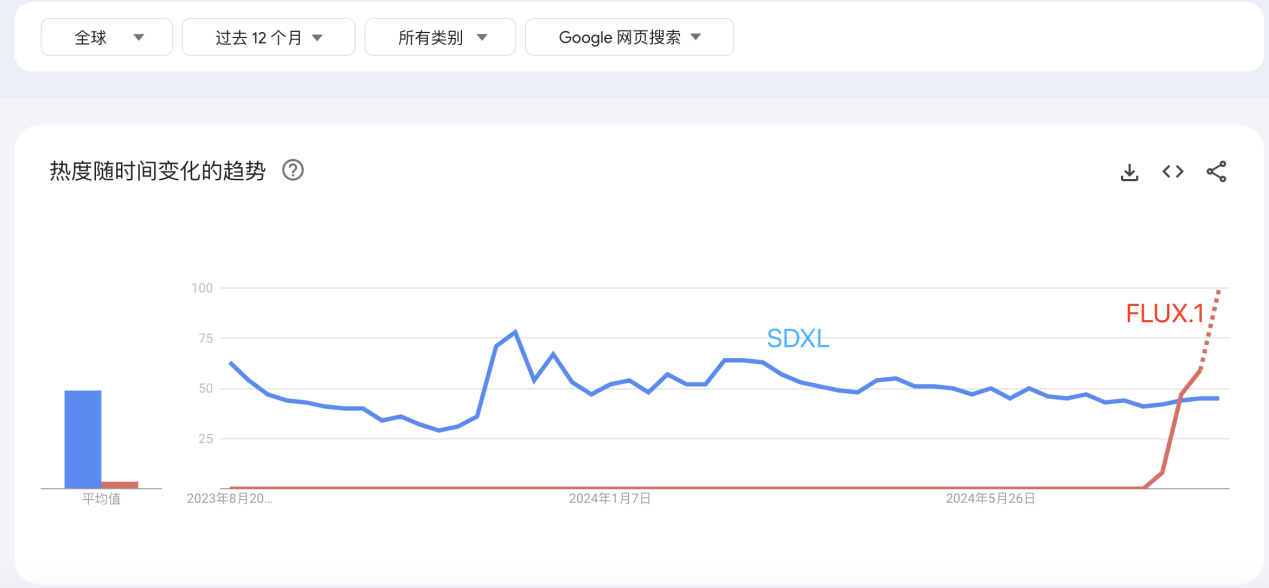Open the 全球 region dropdown
1269x588 pixels.
click(106, 36)
